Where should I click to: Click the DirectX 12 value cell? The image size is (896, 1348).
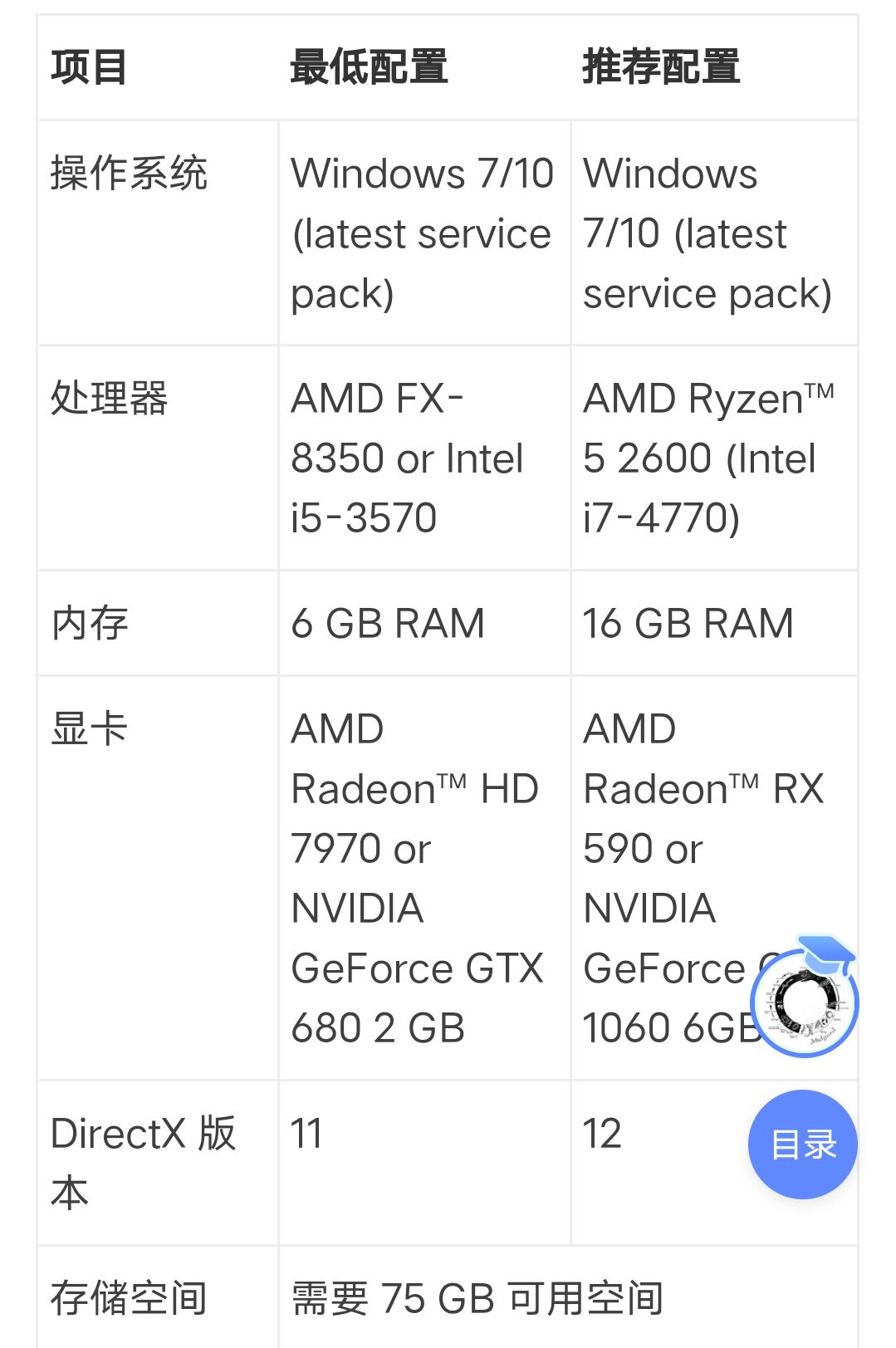[x=656, y=1163]
